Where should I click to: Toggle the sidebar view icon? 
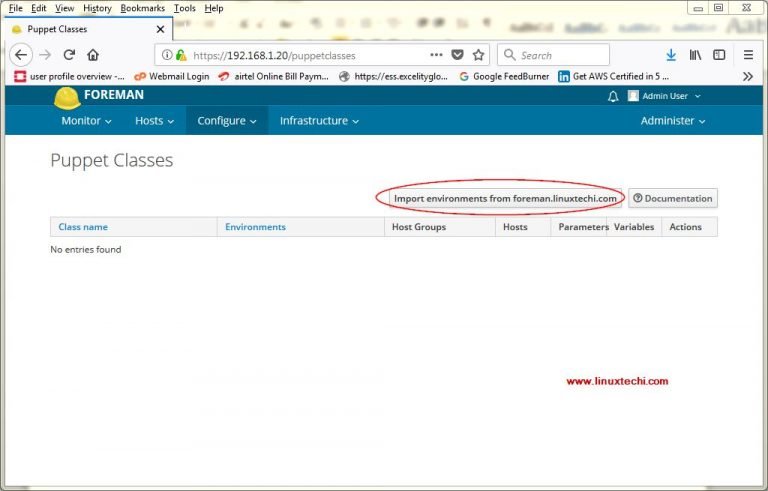719,55
